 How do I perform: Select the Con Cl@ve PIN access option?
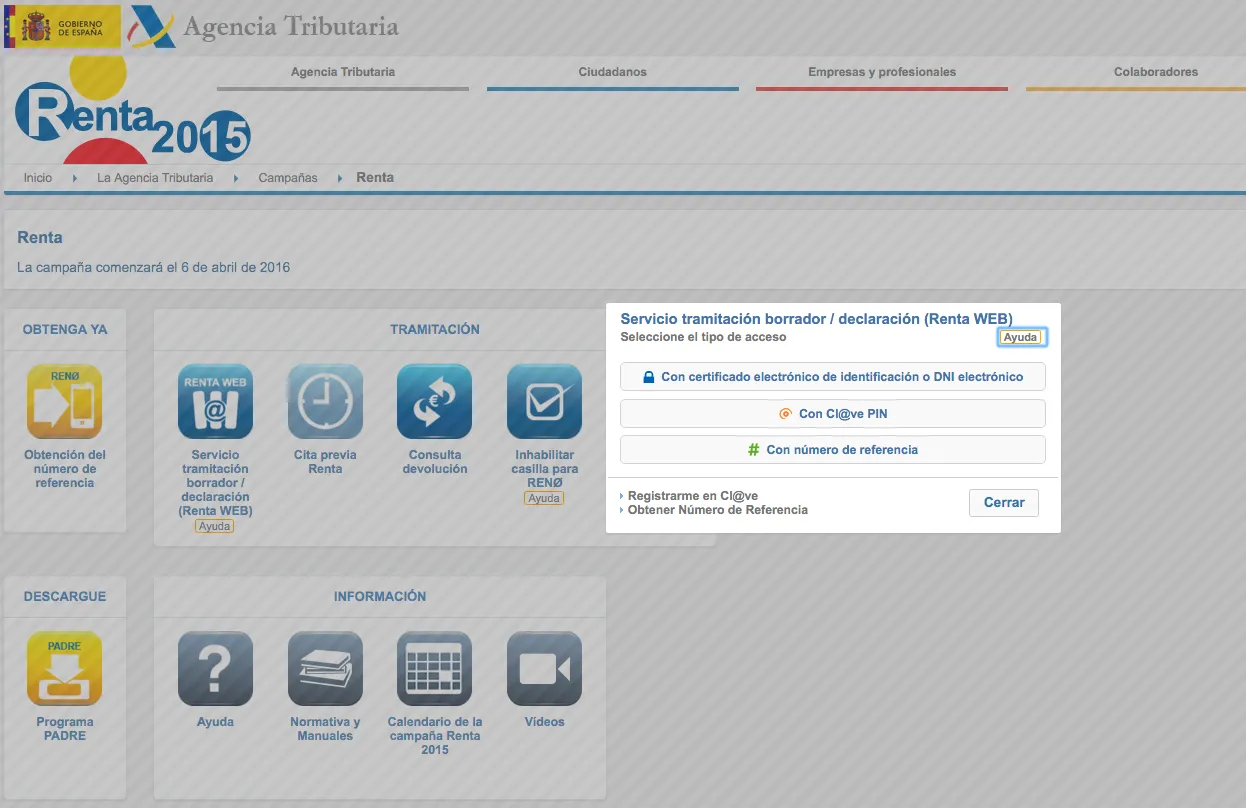point(832,414)
